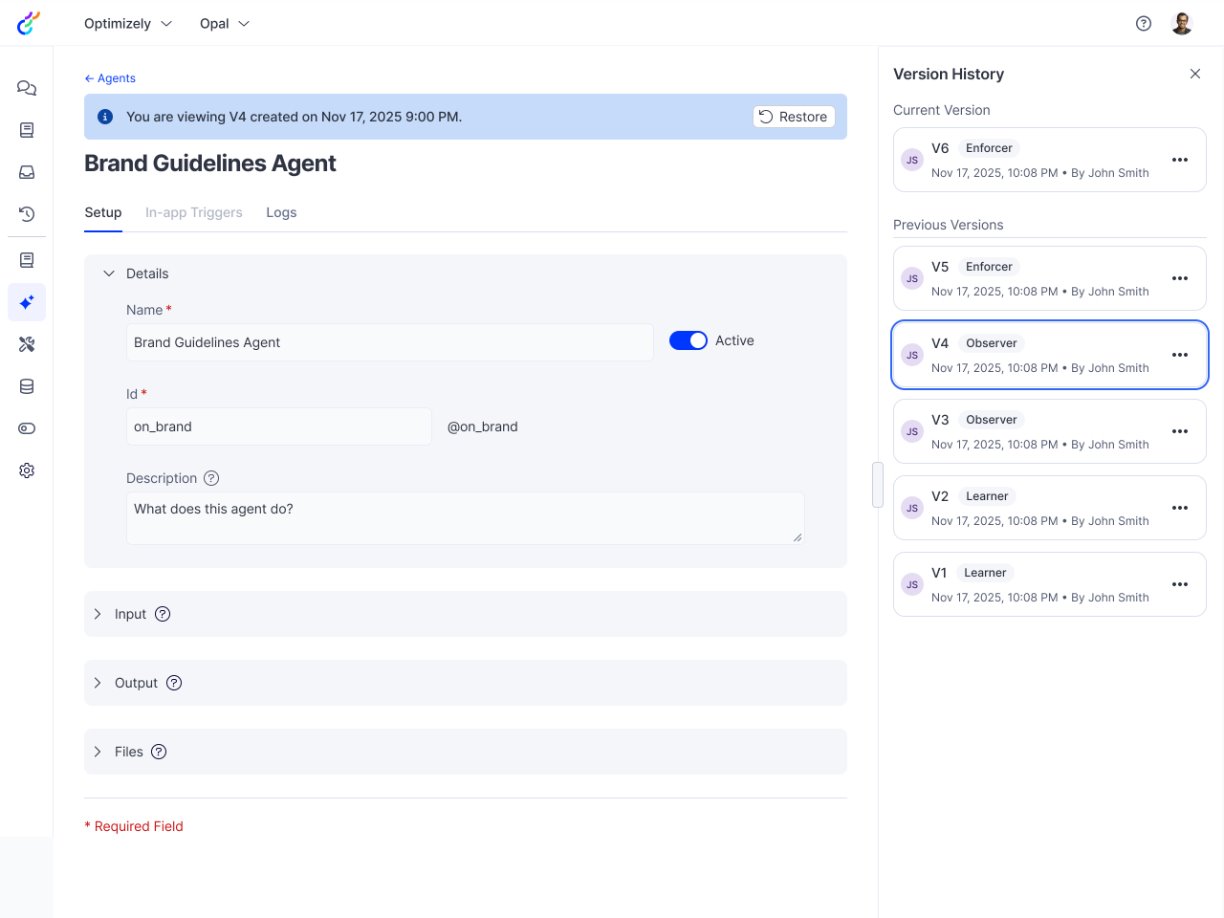Open the history panel in the sidebar
1224x918 pixels.
pos(27,214)
